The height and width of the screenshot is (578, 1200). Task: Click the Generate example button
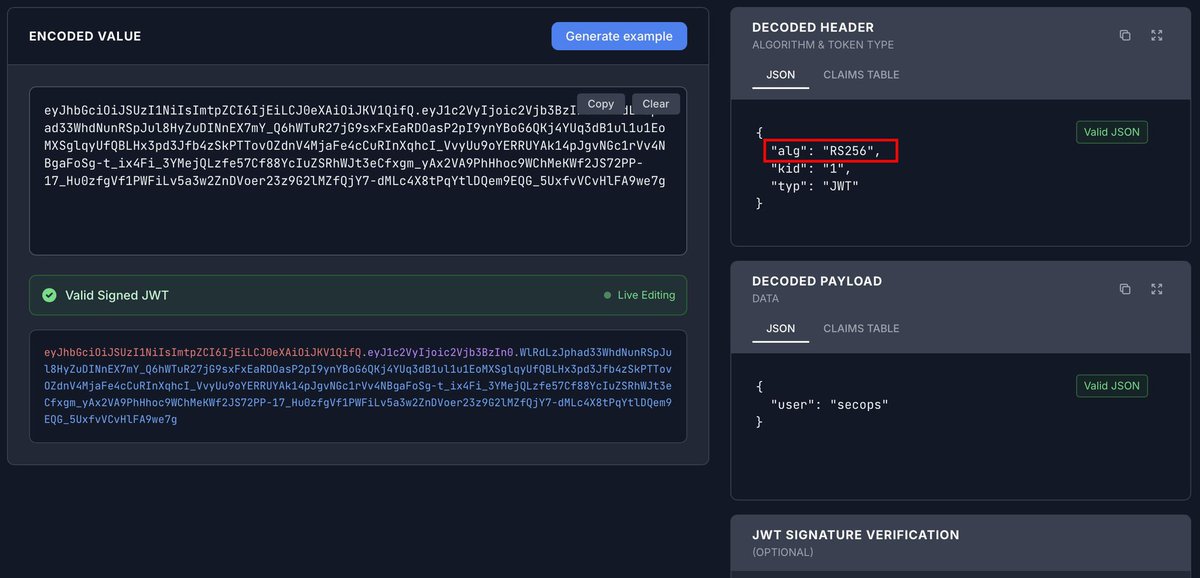(x=617, y=35)
